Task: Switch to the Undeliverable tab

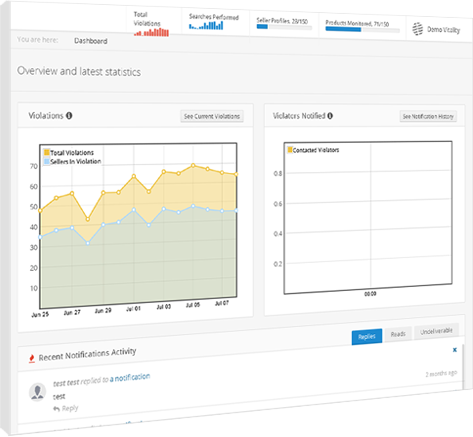Action: pos(436,331)
